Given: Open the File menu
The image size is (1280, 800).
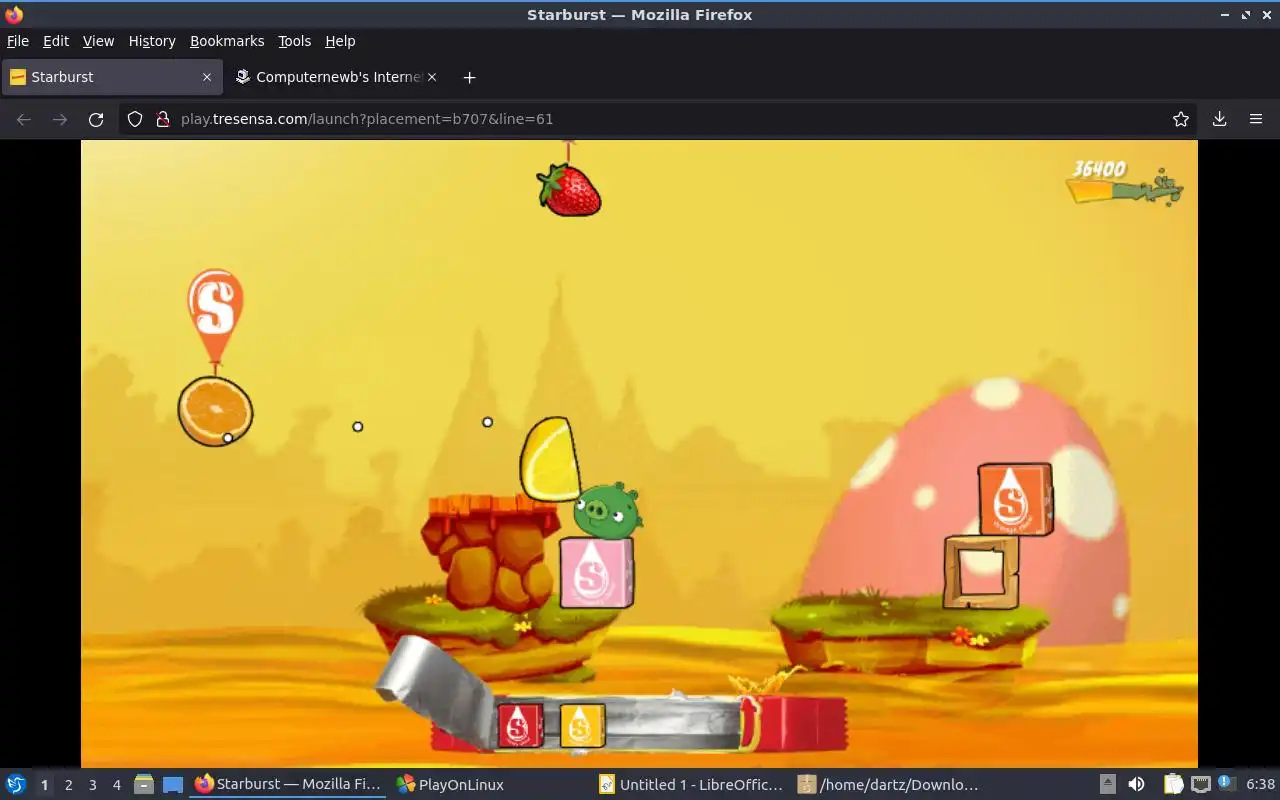Looking at the screenshot, I should pyautogui.click(x=18, y=41).
